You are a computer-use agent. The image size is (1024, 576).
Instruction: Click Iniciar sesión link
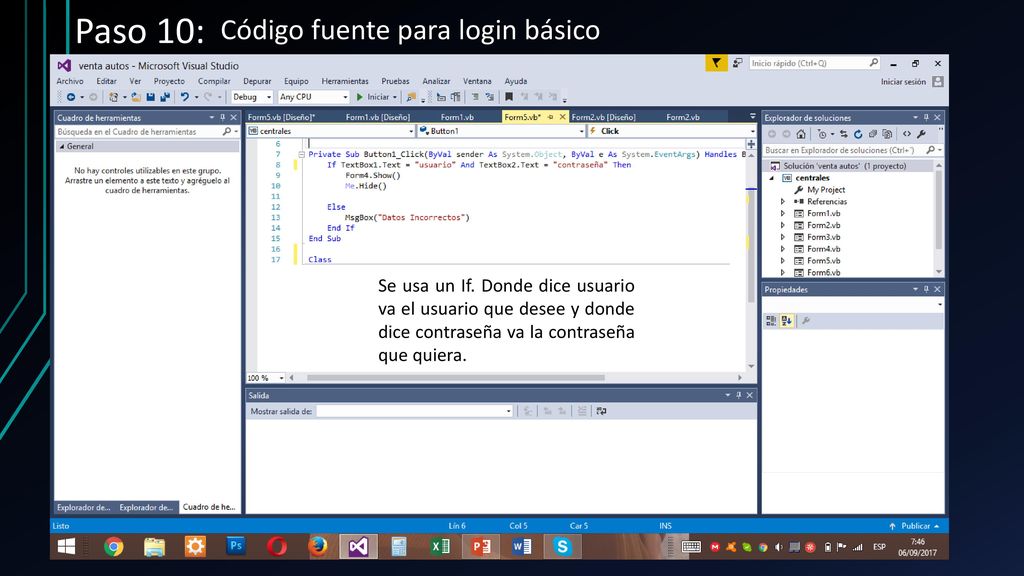point(903,82)
